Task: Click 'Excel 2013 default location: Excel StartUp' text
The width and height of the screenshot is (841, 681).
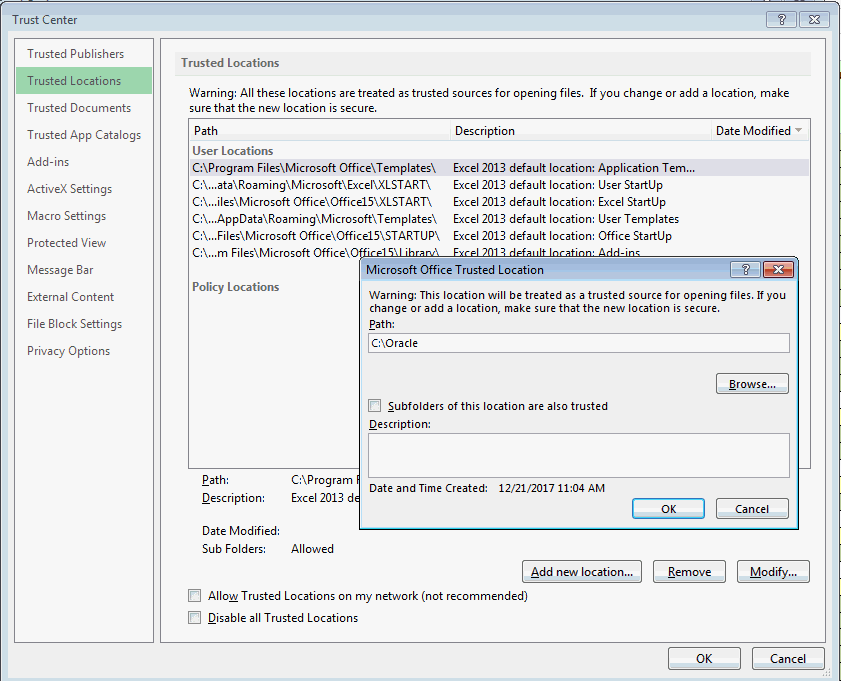Action: [x=559, y=202]
